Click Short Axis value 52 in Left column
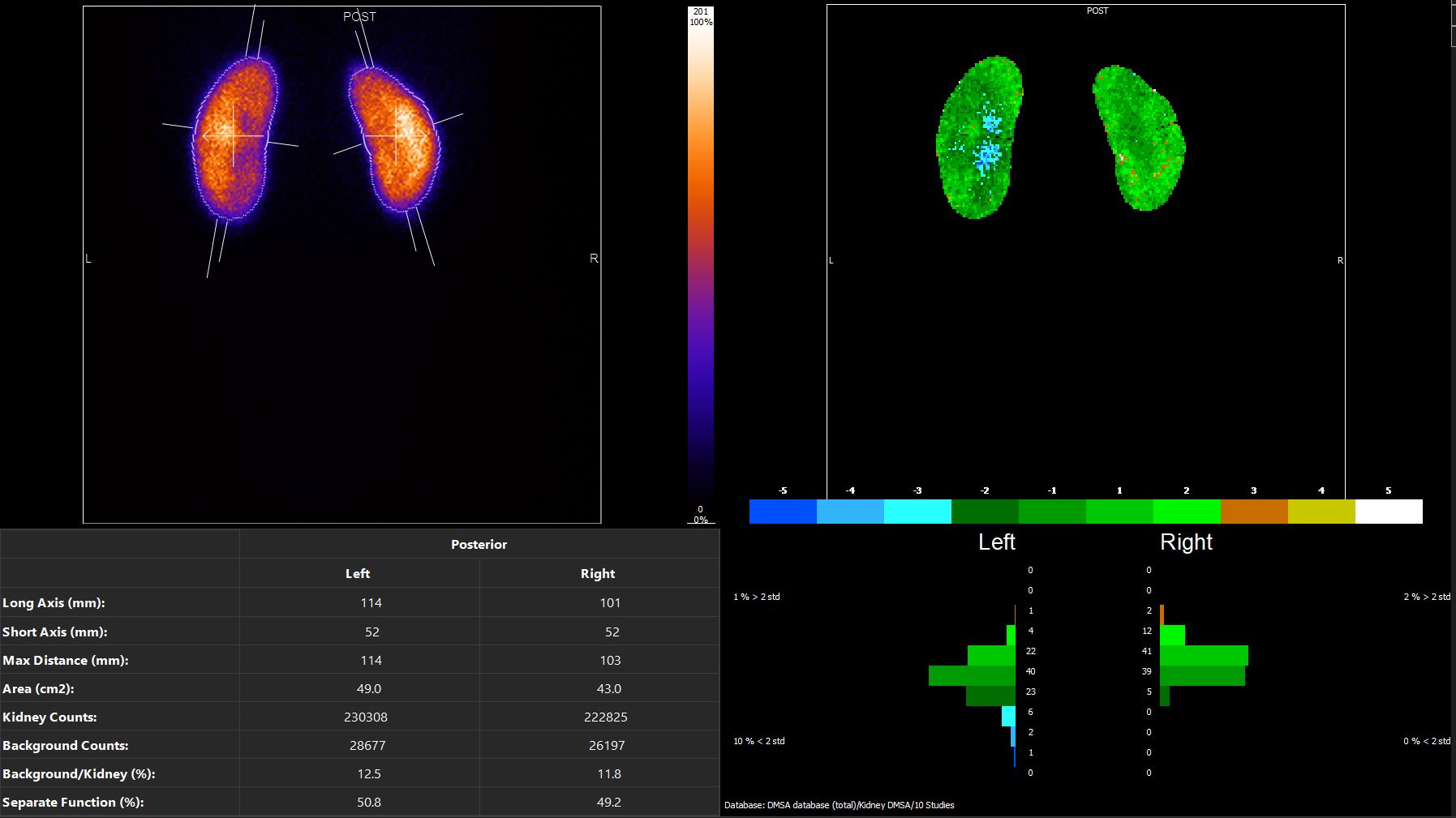 372,632
